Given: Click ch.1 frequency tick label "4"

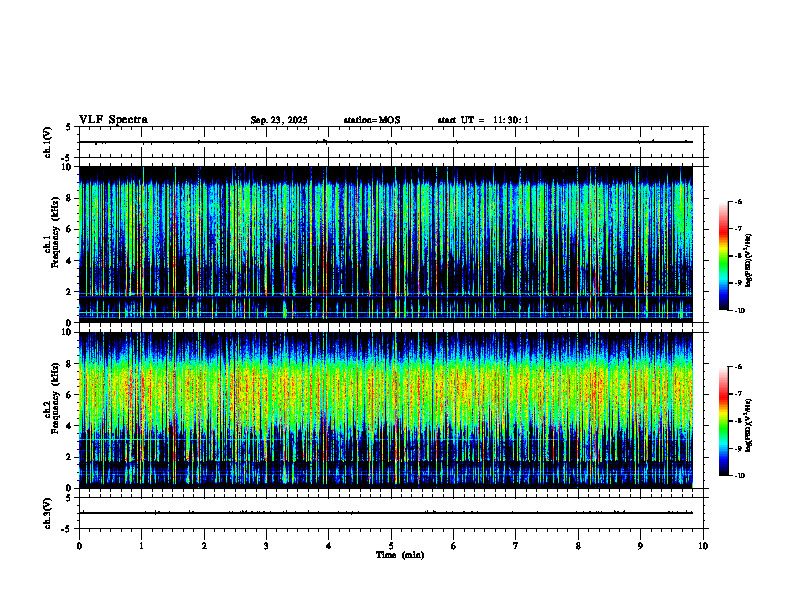Looking at the screenshot, I should pos(70,261).
